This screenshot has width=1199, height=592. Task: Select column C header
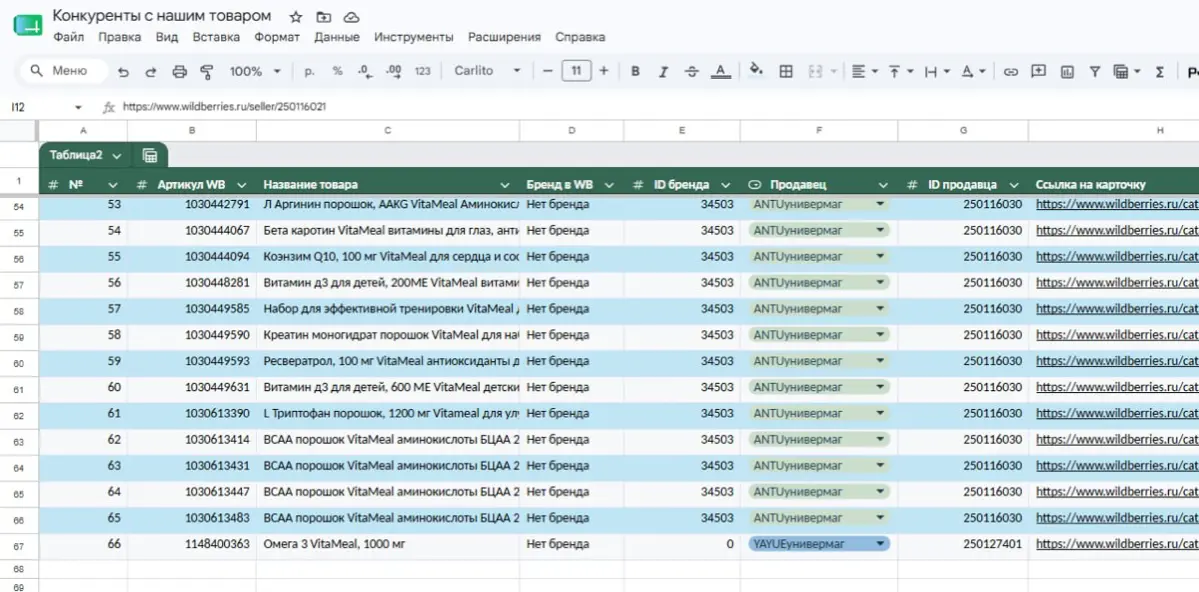388,131
